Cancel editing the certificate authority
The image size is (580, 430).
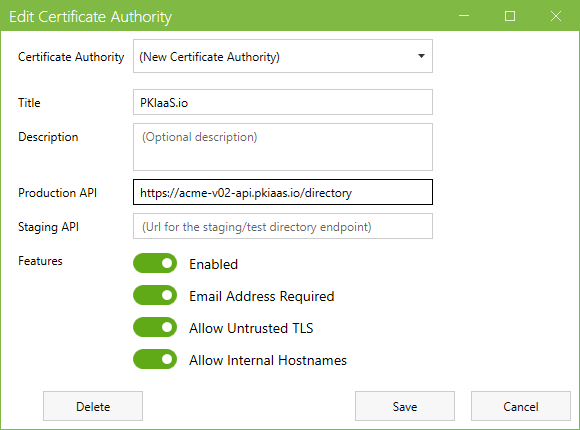coord(521,406)
